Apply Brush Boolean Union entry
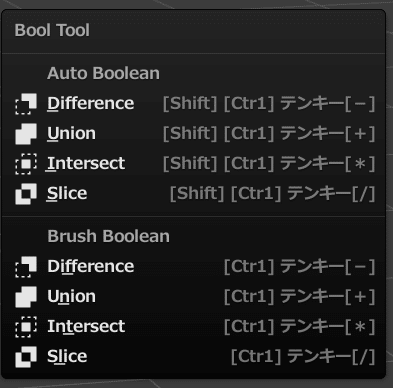 coord(194,297)
